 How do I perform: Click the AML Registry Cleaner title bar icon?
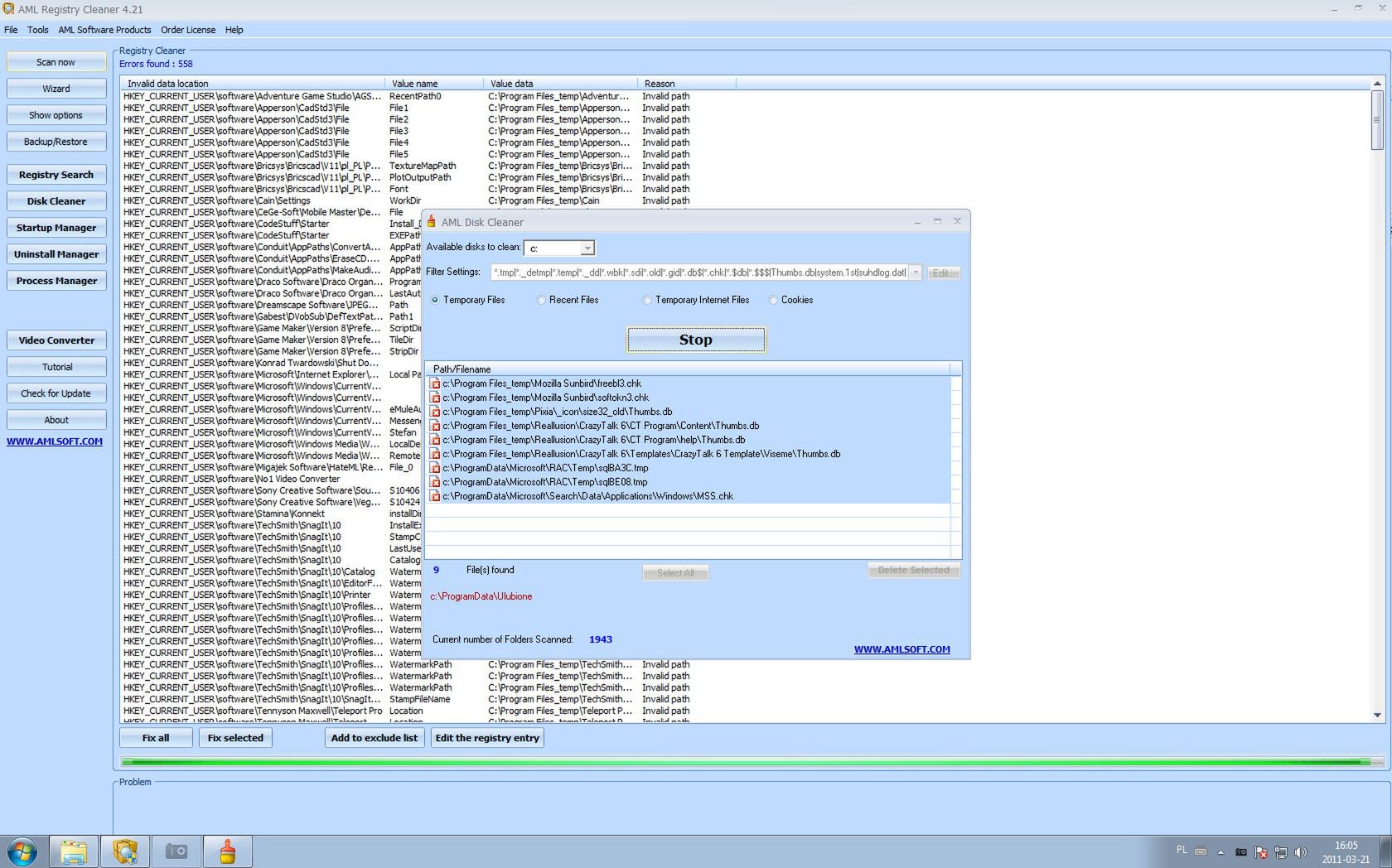tap(8, 9)
